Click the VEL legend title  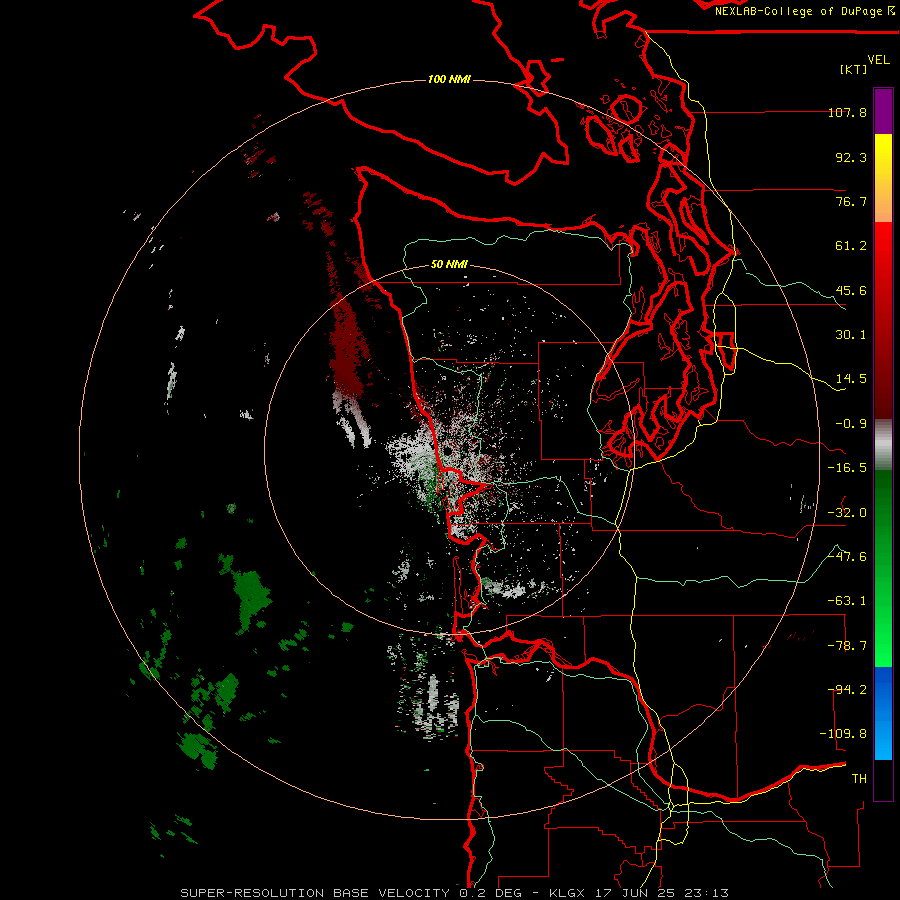tap(878, 60)
